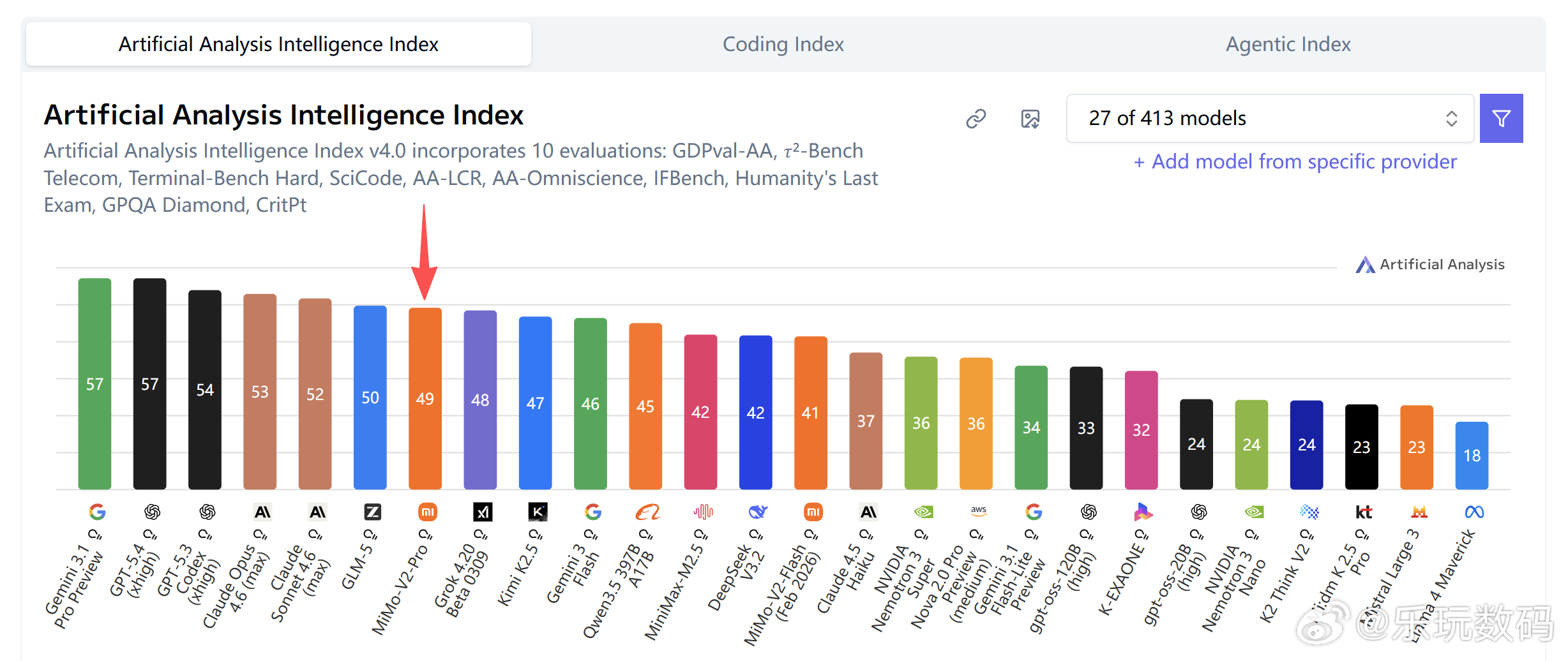The image size is (1568, 661).
Task: Click the green Gemini 3.1 Pro bar showing 57
Action: (94, 383)
